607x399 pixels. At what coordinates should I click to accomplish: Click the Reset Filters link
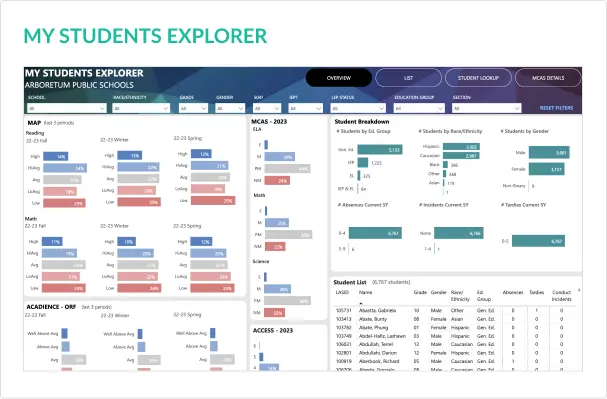556,108
